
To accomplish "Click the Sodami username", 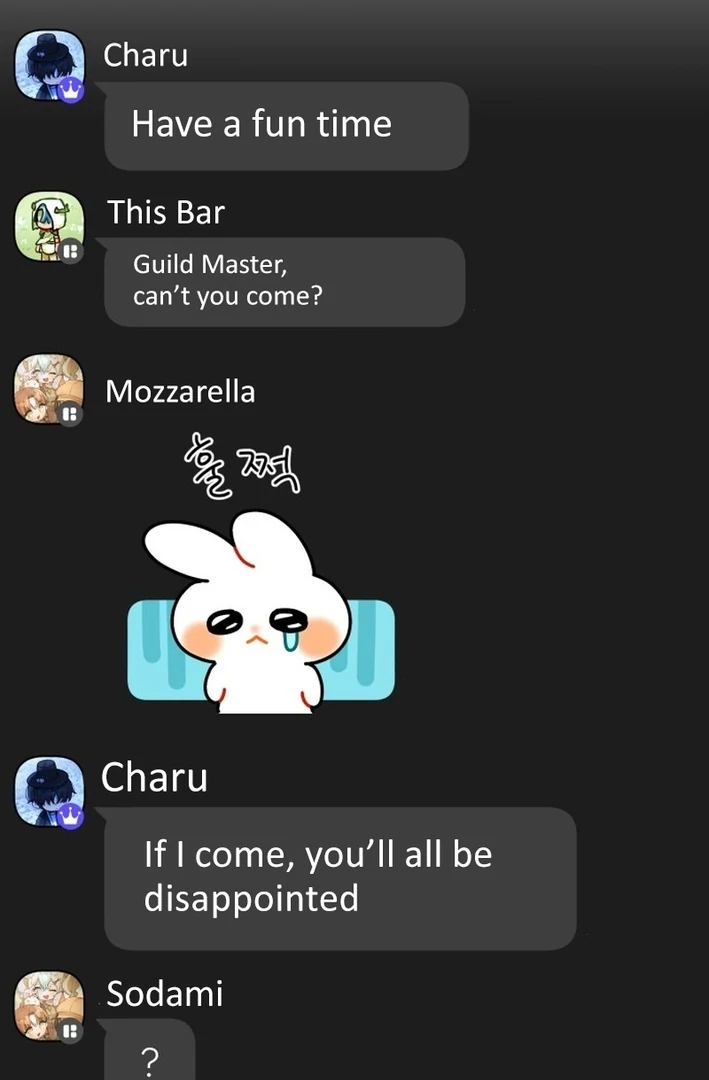I will point(165,993).
